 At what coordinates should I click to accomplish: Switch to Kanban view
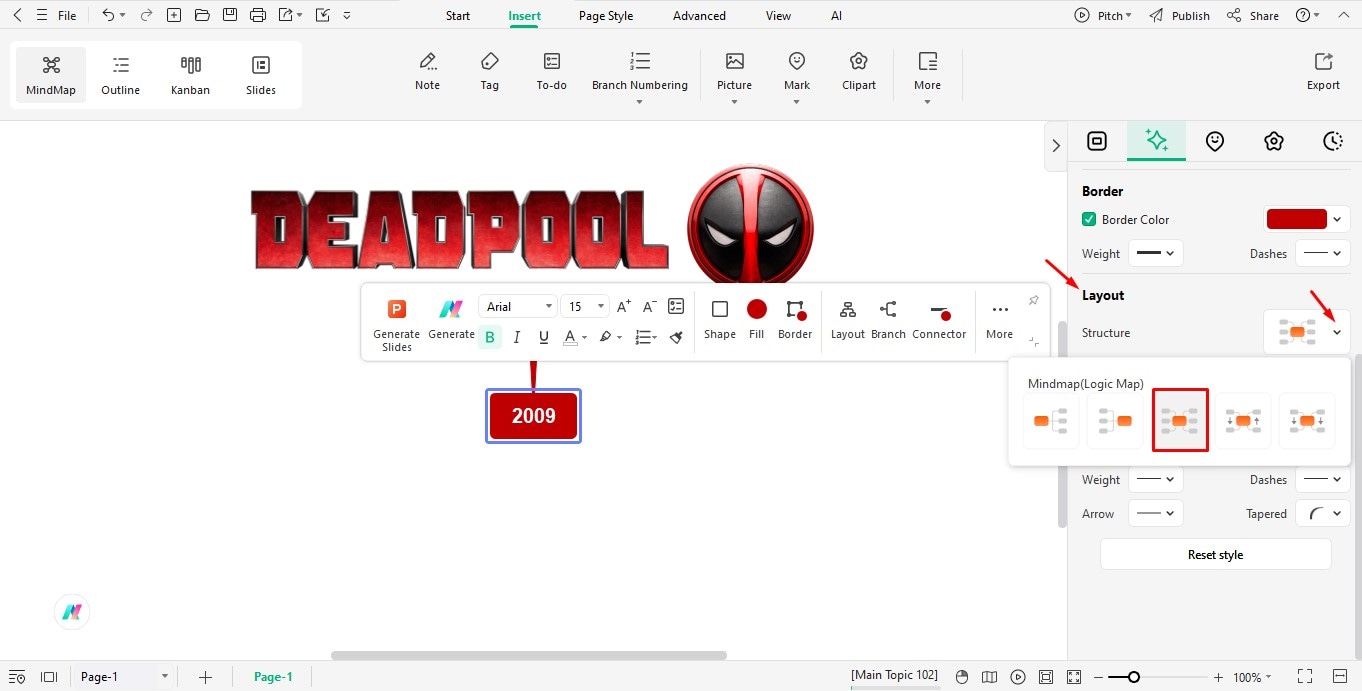click(x=190, y=75)
